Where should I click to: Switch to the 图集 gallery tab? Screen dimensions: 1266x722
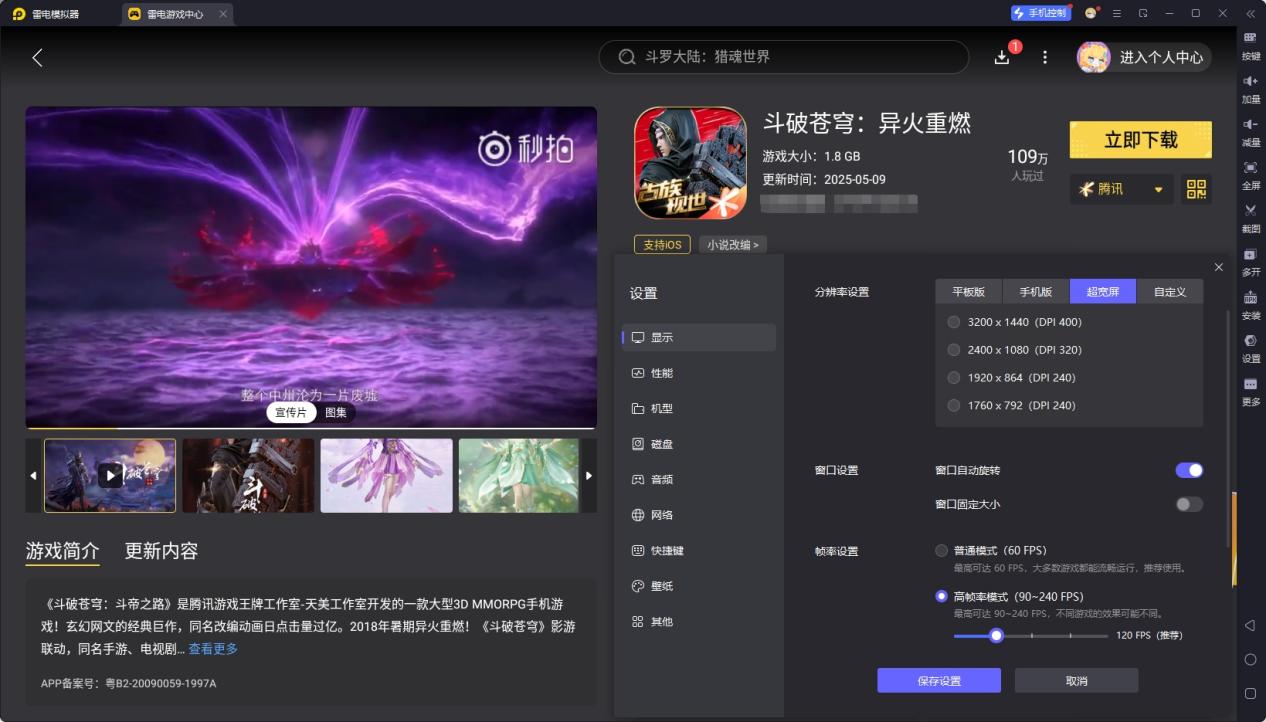click(336, 412)
